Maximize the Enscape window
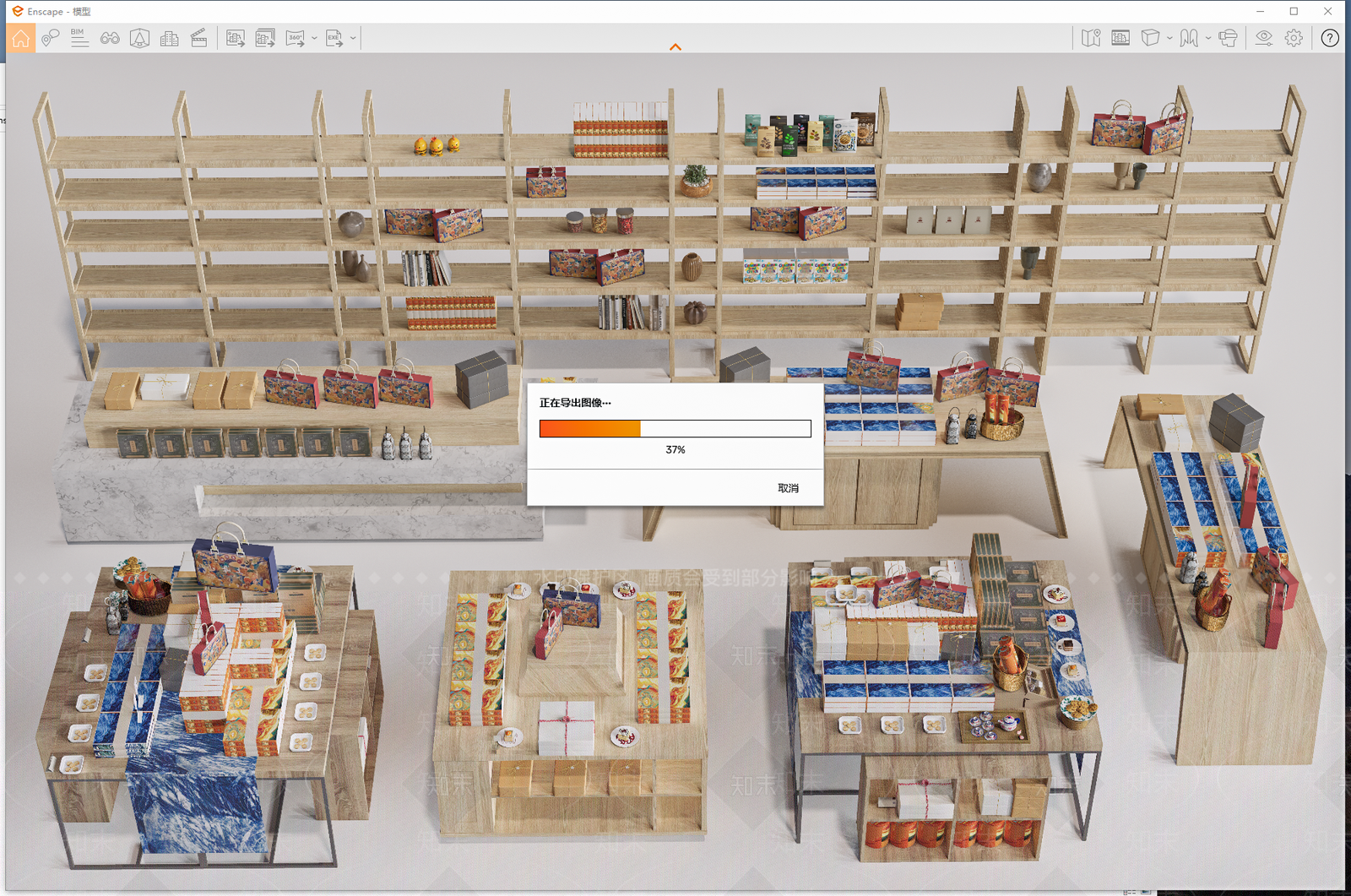 point(1294,11)
